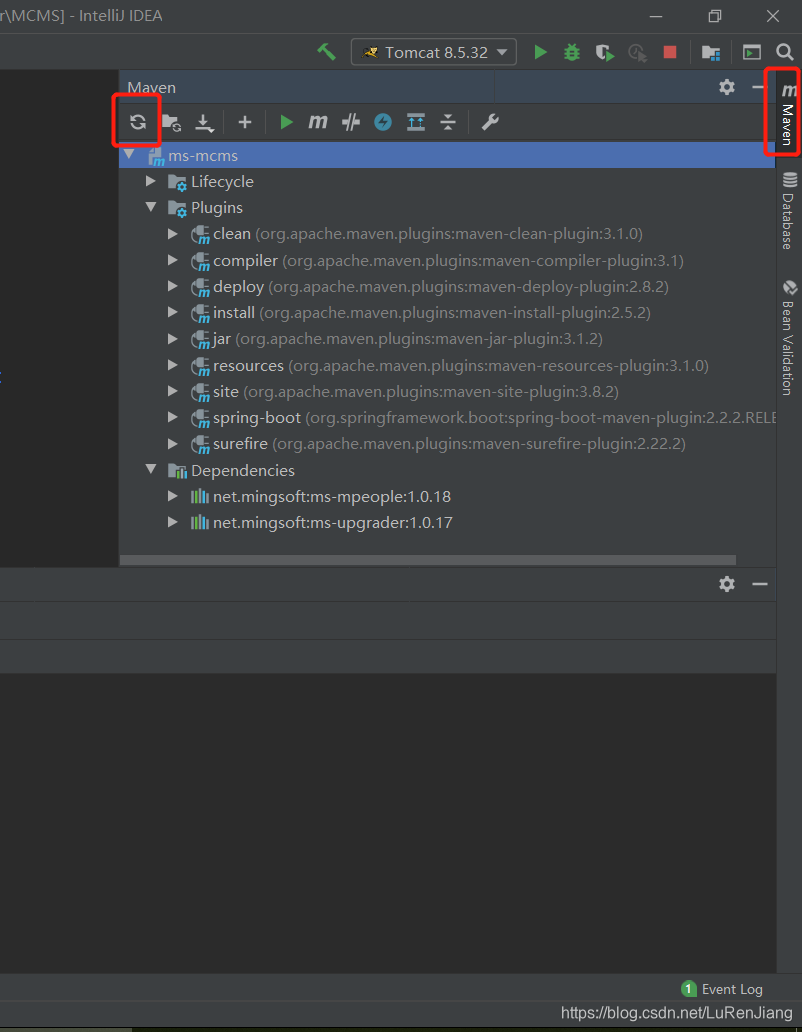Viewport: 802px width, 1032px height.
Task: Open Maven panel gear options
Action: (727, 87)
